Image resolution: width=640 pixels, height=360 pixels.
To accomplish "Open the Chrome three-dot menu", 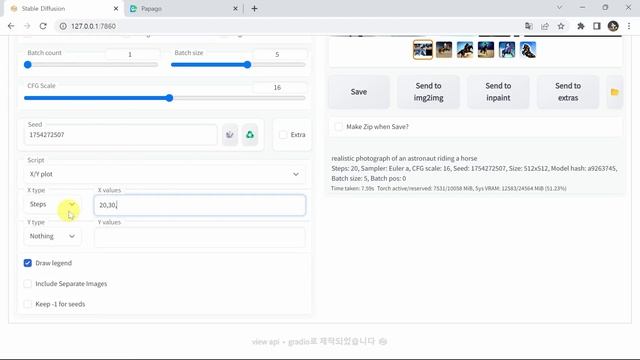I will tap(629, 26).
